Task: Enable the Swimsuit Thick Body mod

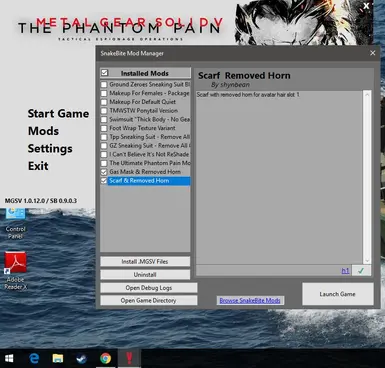Action: tap(104, 119)
